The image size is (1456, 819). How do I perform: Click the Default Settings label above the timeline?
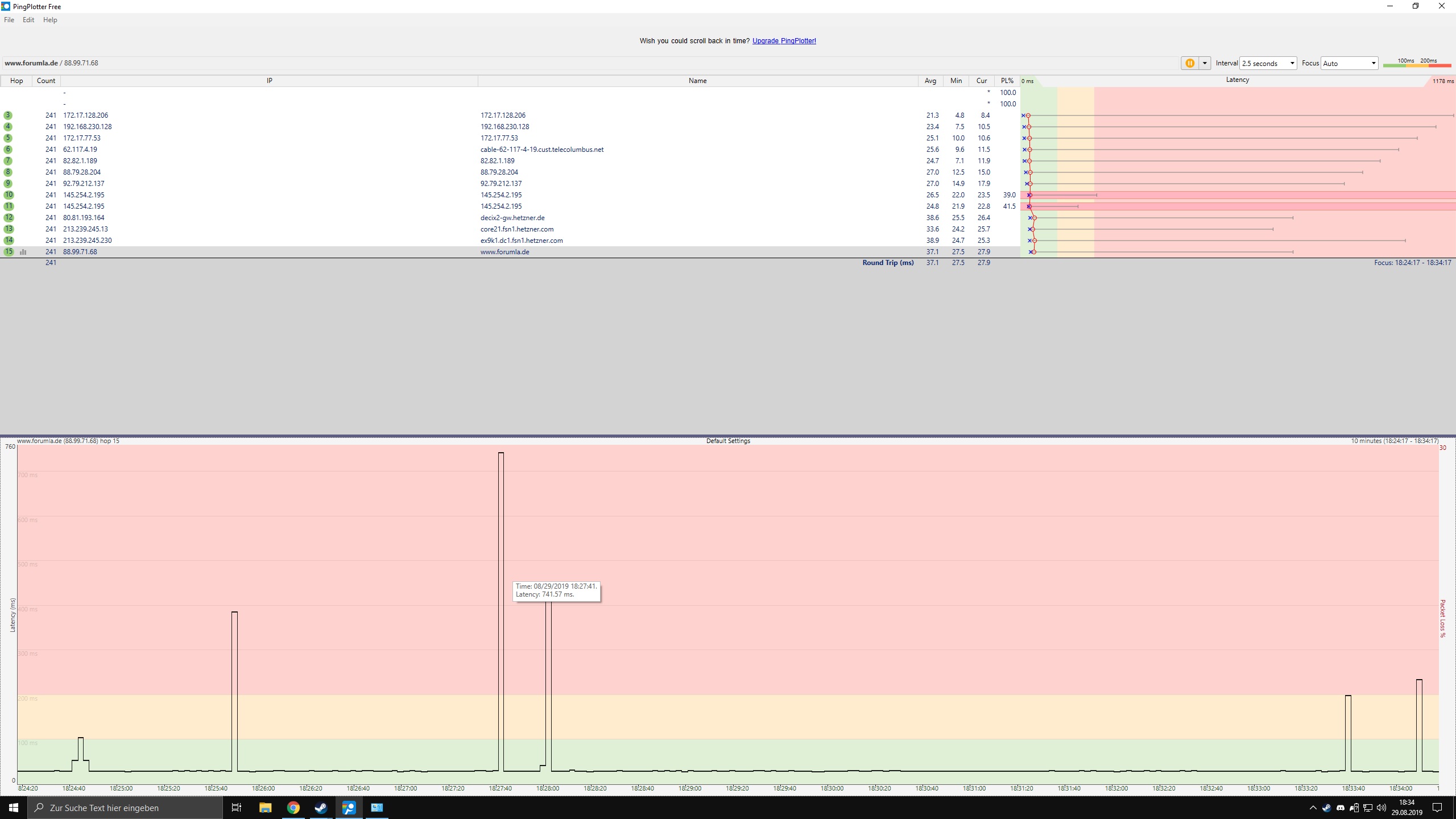pyautogui.click(x=728, y=441)
